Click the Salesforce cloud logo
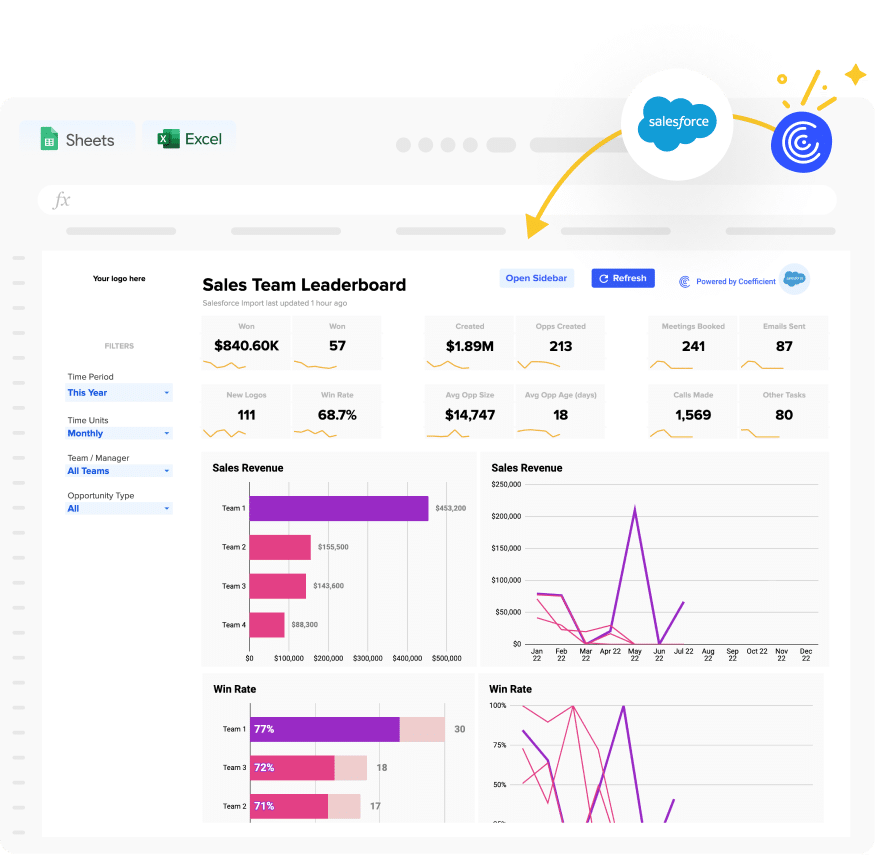Viewport: 875px width, 855px height. (677, 123)
